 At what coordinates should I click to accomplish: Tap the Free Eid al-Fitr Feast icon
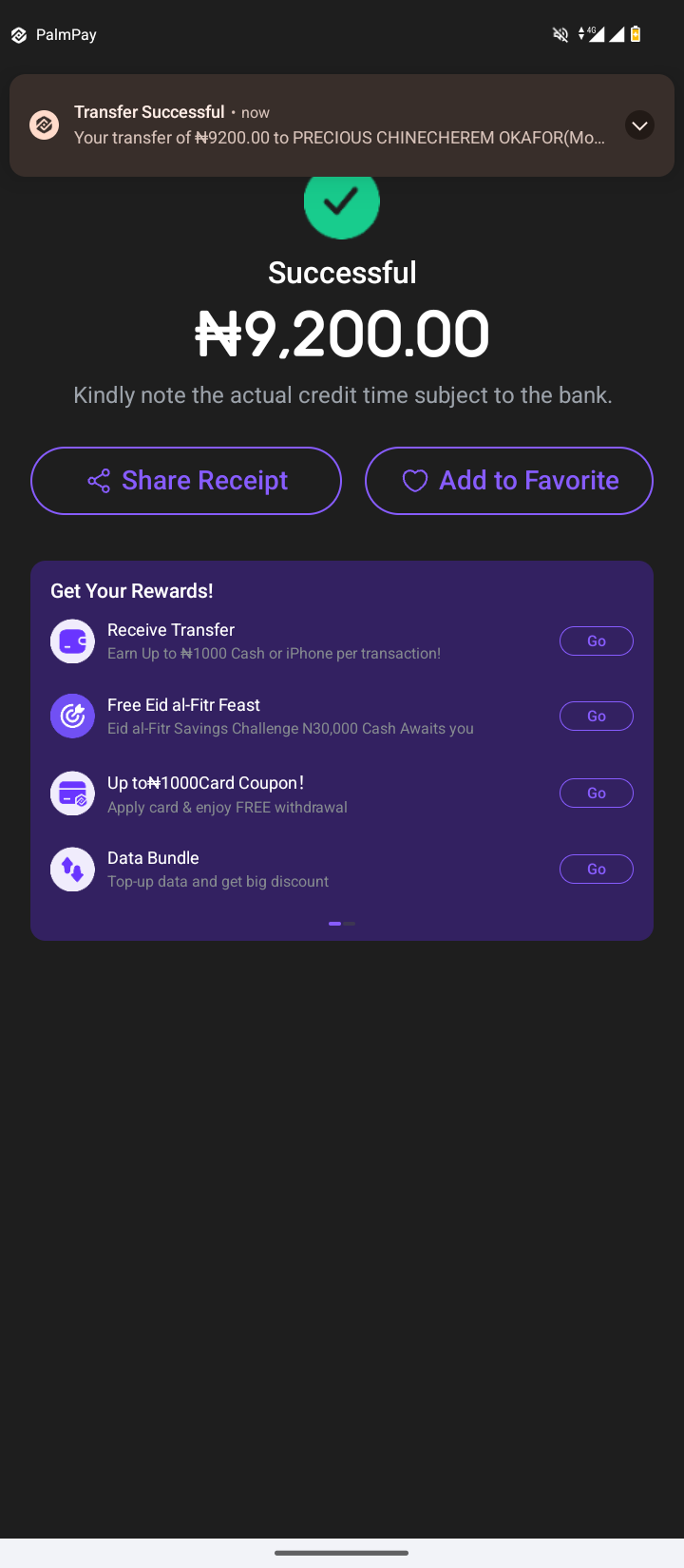click(x=72, y=717)
